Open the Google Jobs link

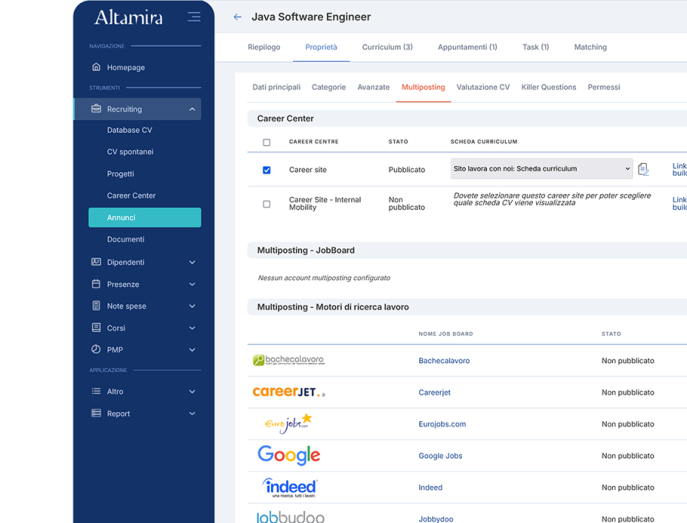440,456
